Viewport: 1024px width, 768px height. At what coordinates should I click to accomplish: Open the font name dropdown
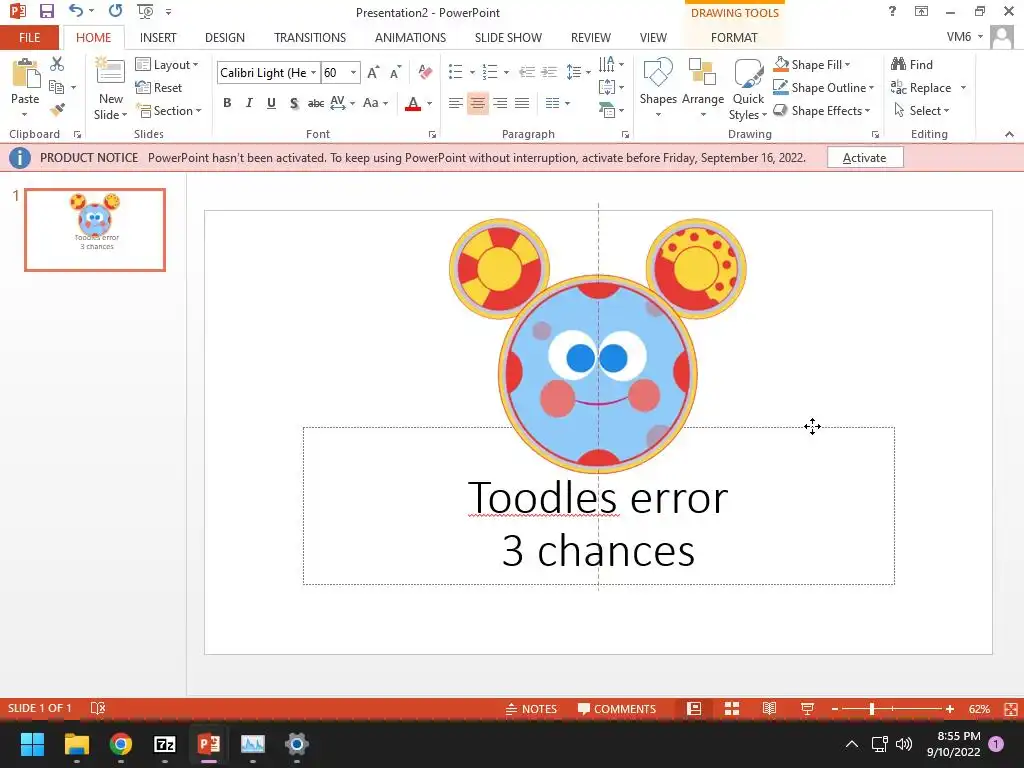tap(313, 72)
